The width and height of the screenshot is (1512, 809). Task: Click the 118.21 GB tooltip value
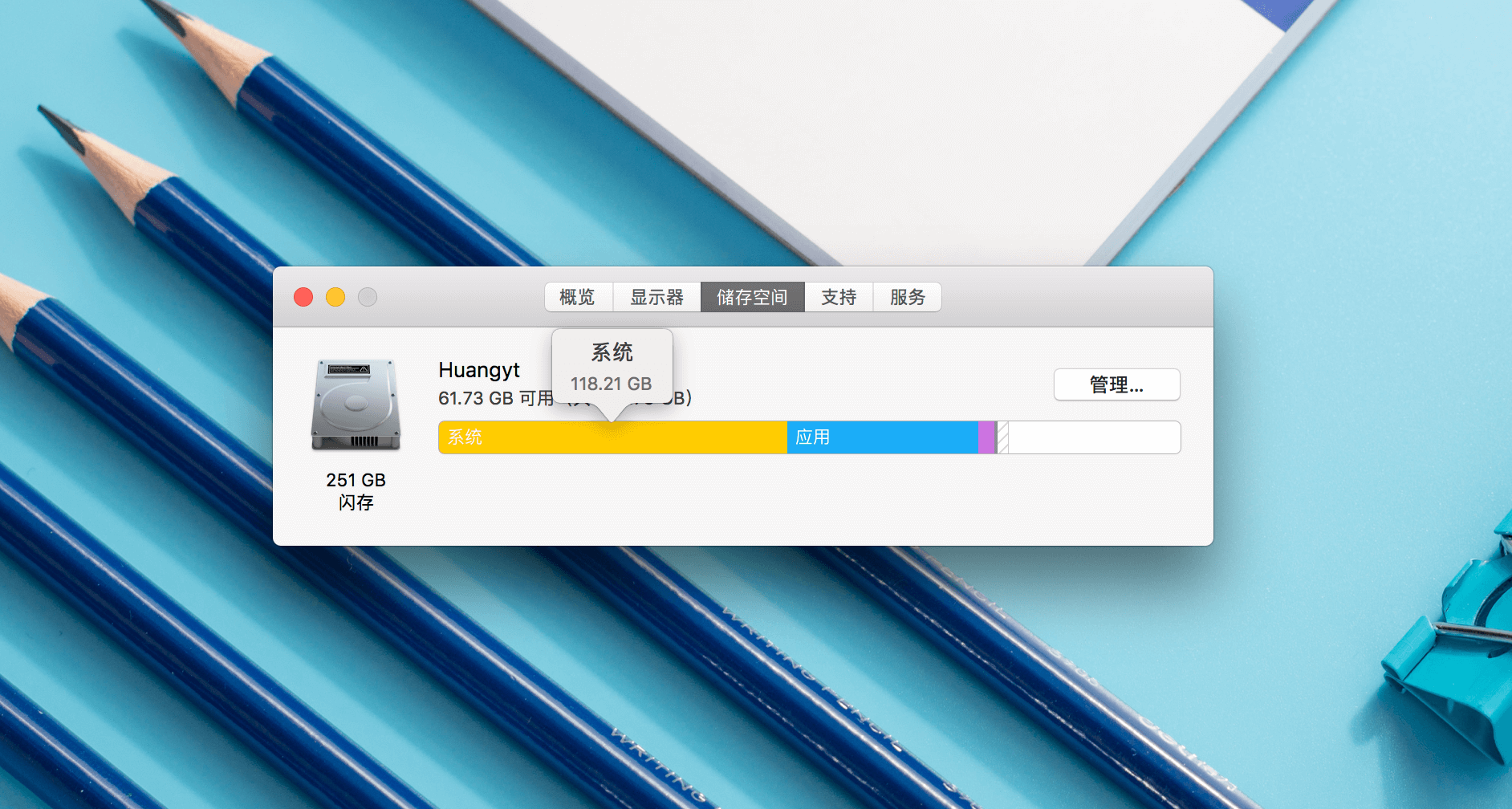point(612,384)
